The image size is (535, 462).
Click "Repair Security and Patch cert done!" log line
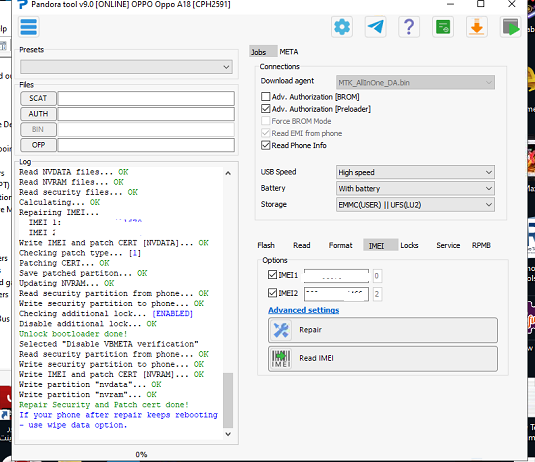[104, 405]
